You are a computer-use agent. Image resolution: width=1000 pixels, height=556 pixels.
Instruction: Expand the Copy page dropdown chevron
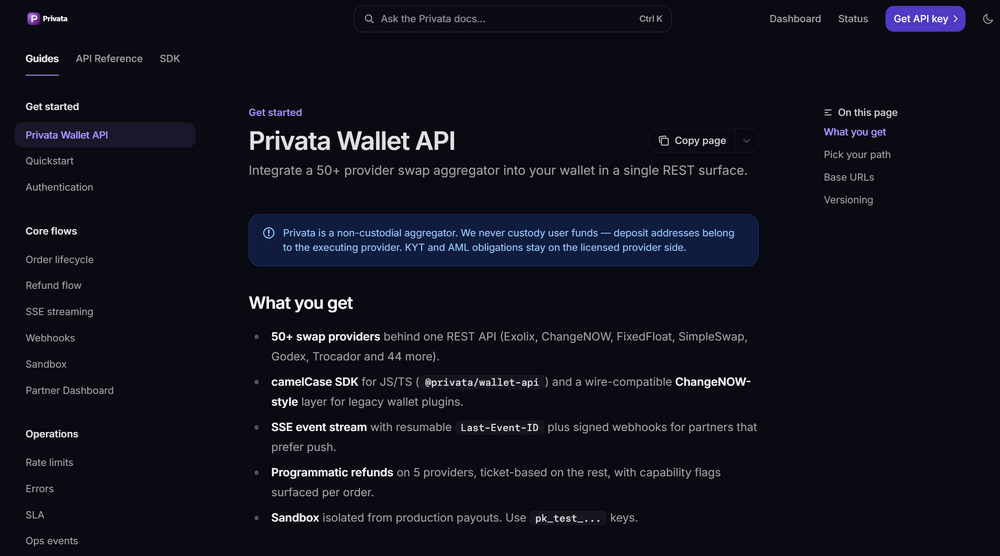(746, 141)
